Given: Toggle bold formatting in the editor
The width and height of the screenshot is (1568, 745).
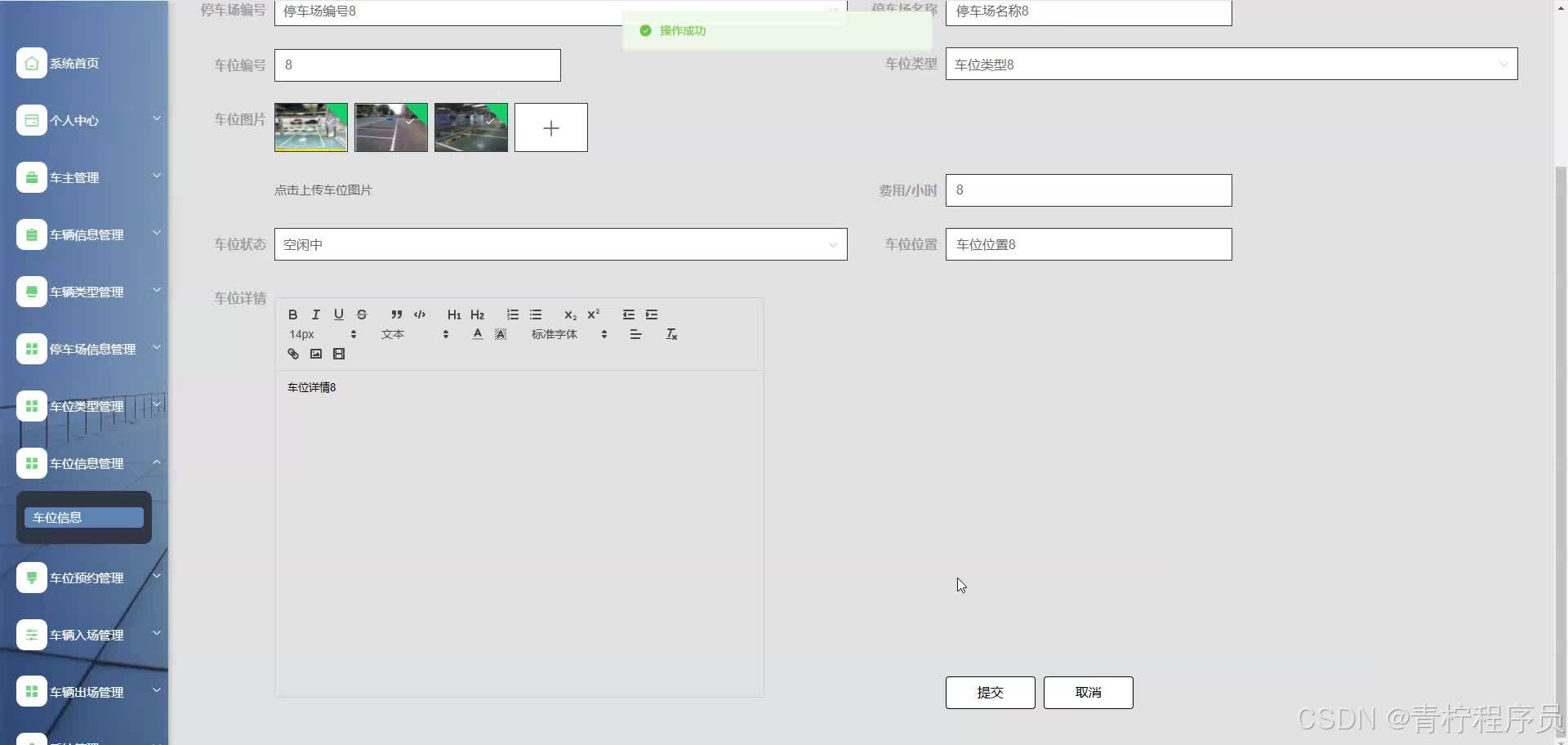Looking at the screenshot, I should click(292, 315).
